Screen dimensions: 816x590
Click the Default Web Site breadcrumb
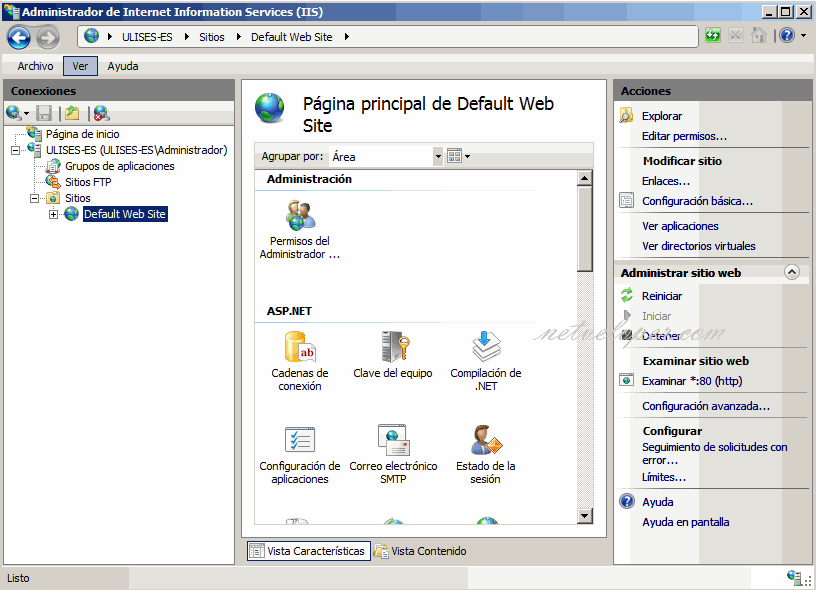(x=291, y=37)
